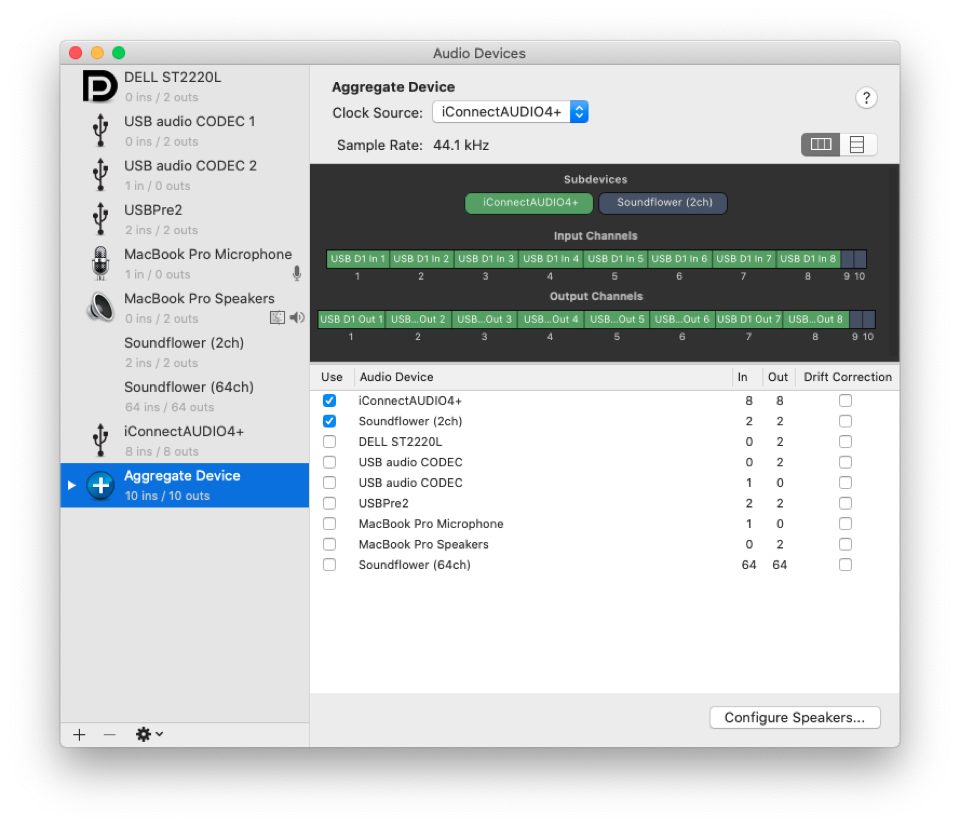
Task: Click the USB audio CODEC 1 icon
Action: click(x=100, y=130)
